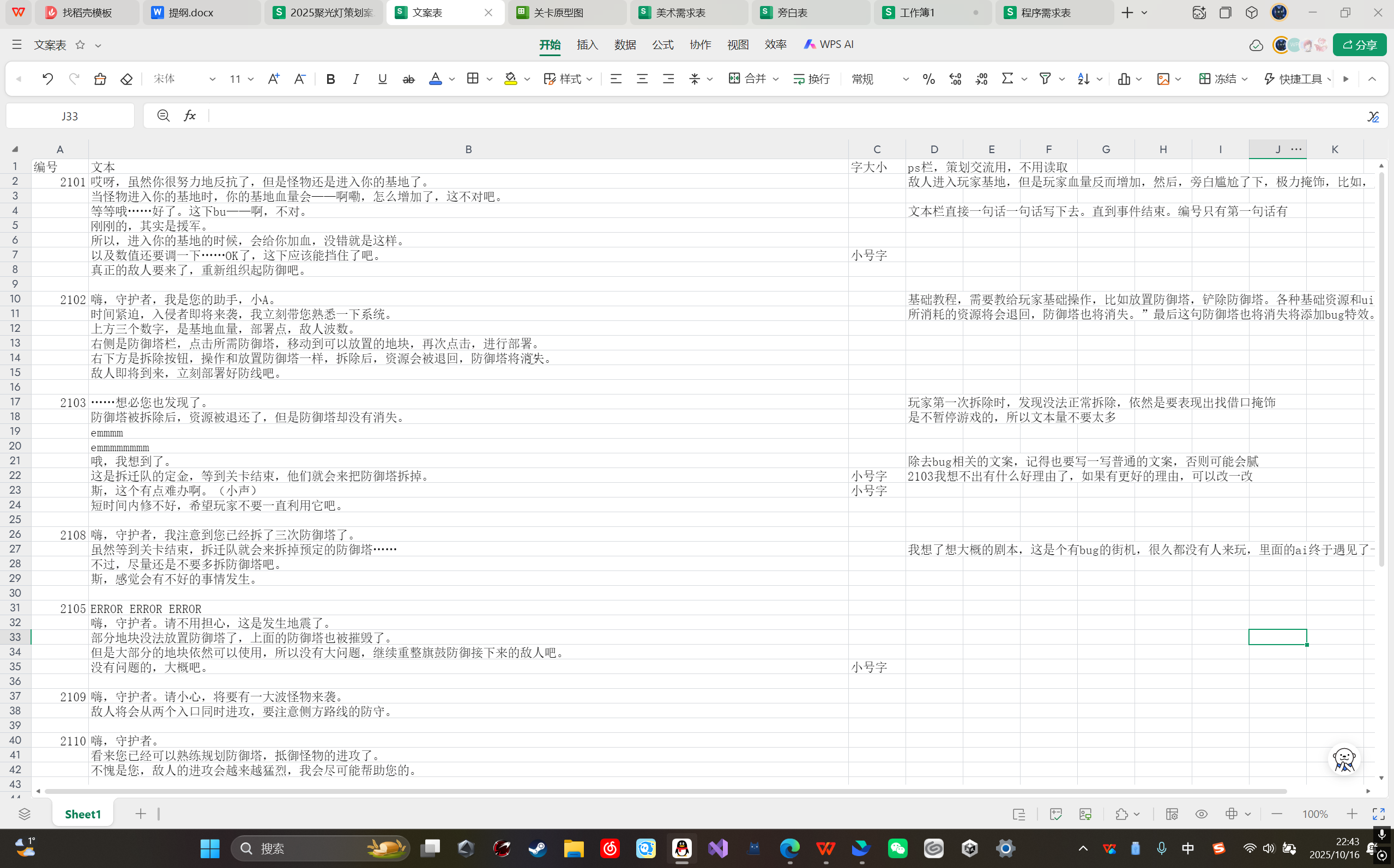Click the green 分享 share button

1359,45
